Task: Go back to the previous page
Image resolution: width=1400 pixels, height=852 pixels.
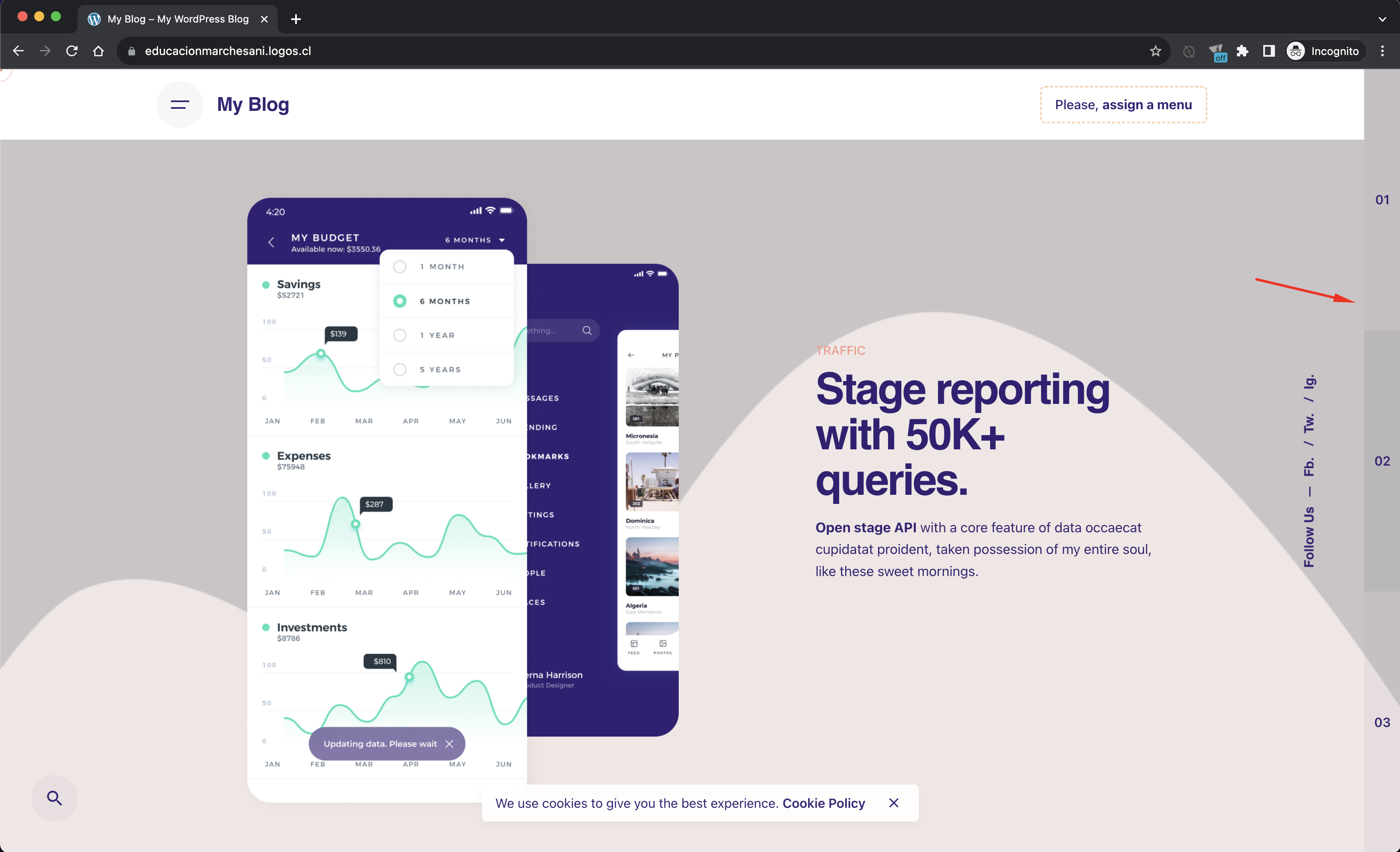Action: [x=18, y=51]
